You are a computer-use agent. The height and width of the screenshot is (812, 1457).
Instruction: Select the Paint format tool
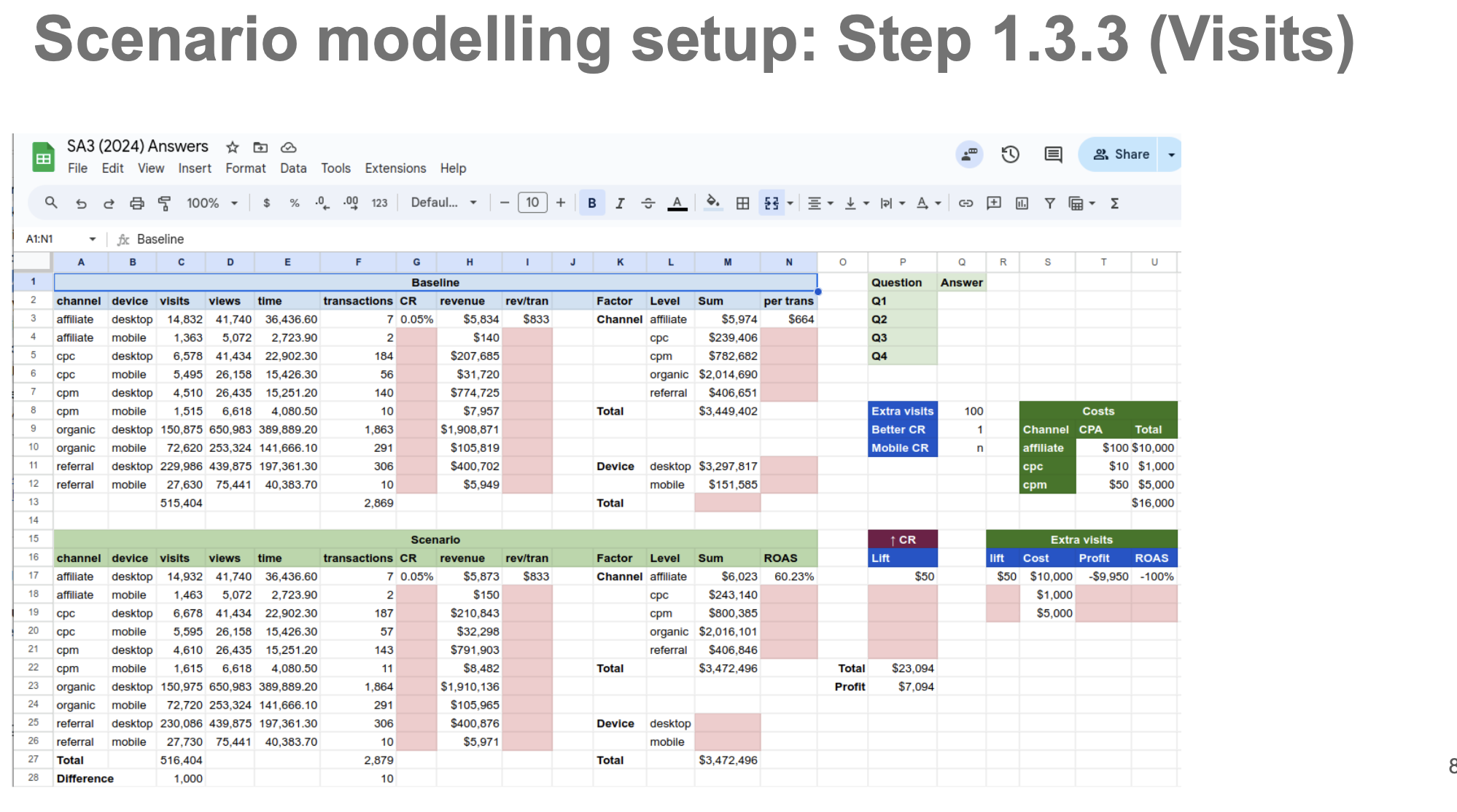coord(165,203)
